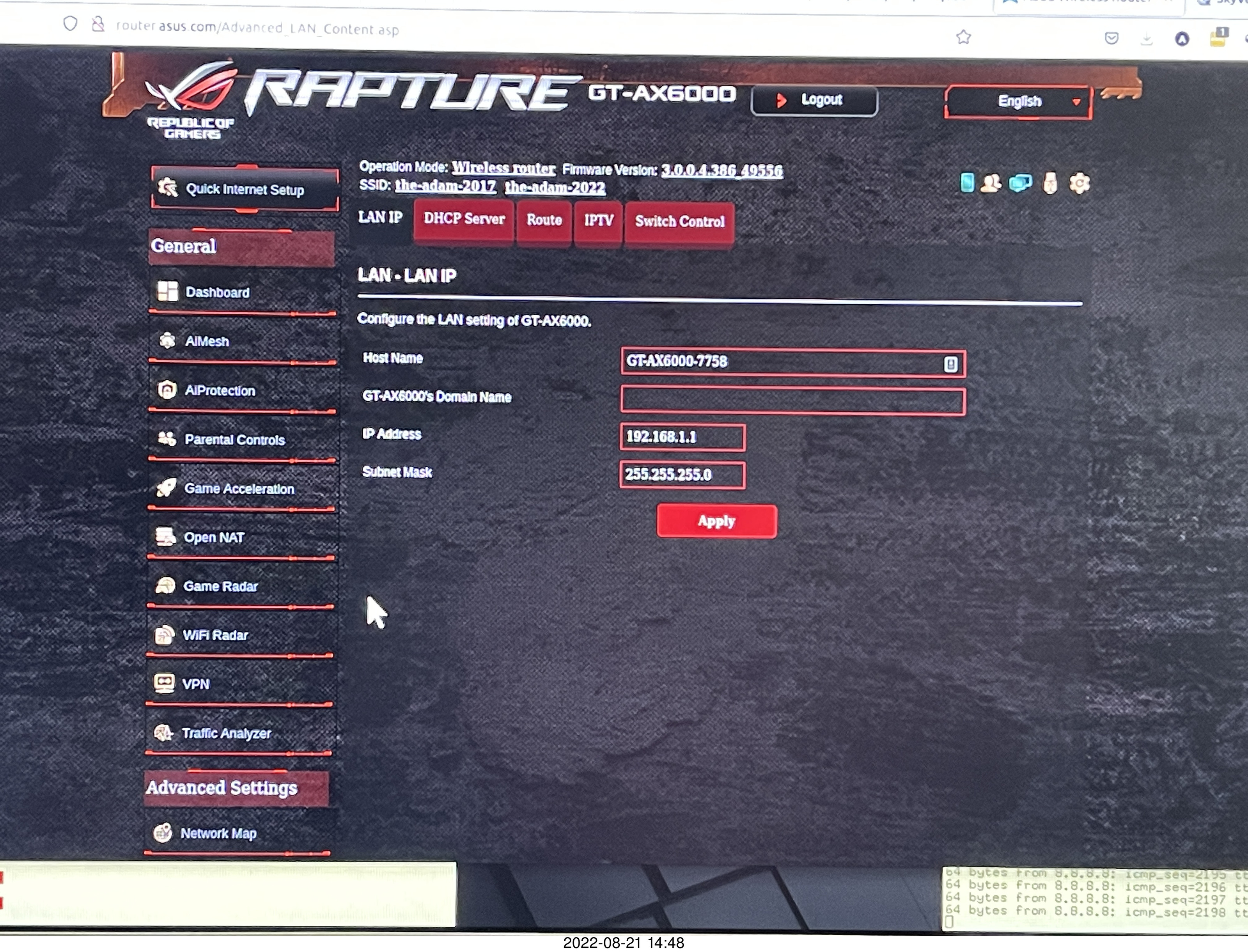The image size is (1248, 952).
Task: Click the Game Acceleration rocket icon
Action: tap(166, 488)
